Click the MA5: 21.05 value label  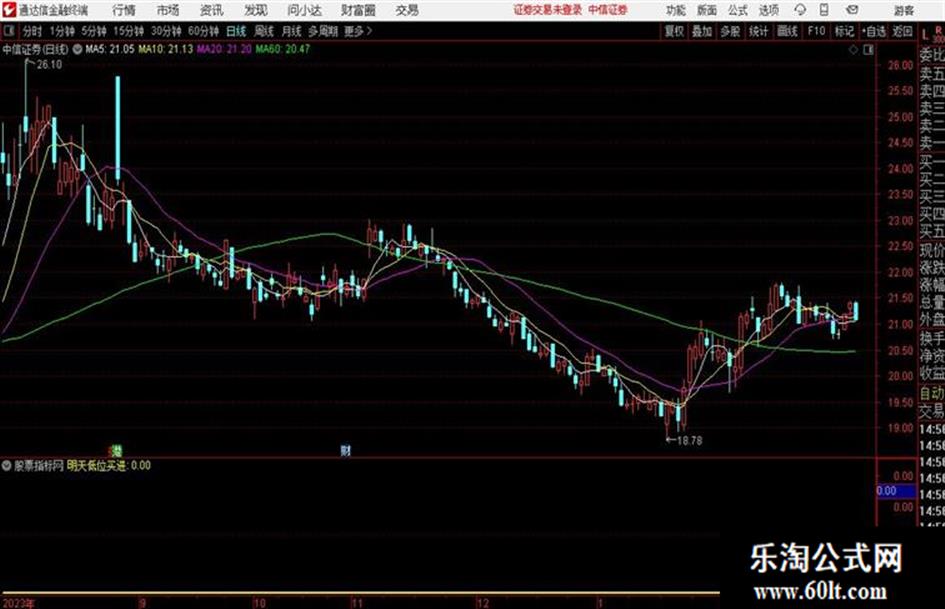pyautogui.click(x=110, y=49)
